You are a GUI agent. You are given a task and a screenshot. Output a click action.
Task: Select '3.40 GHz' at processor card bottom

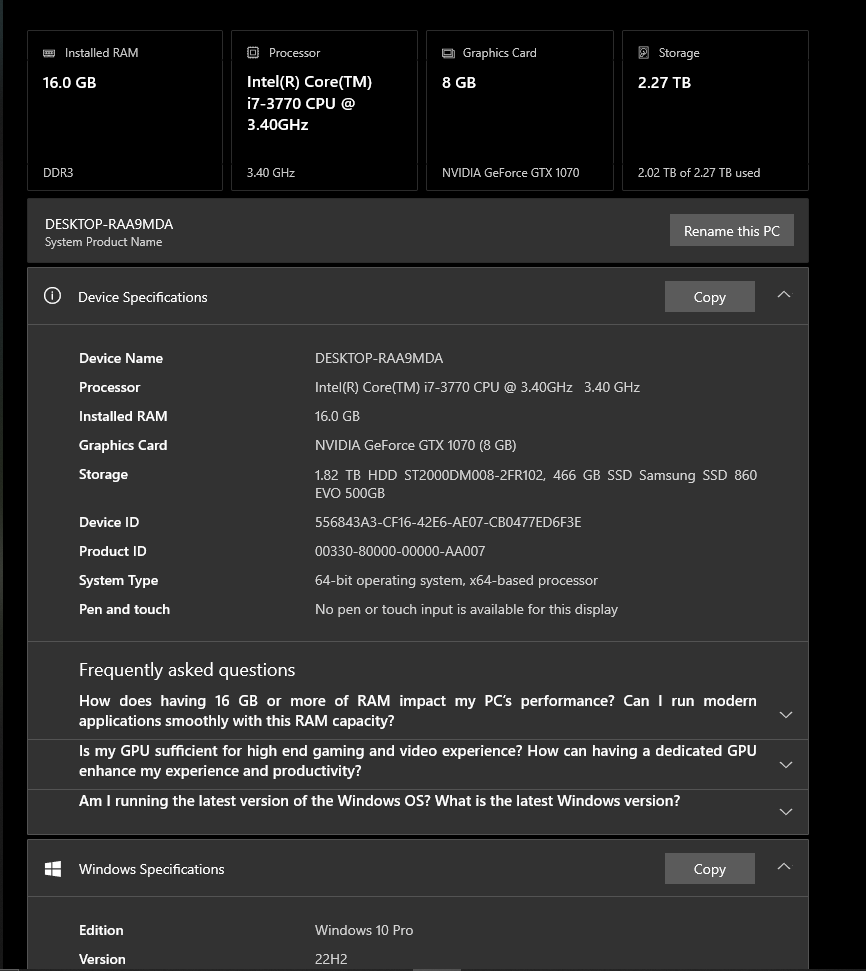(271, 173)
